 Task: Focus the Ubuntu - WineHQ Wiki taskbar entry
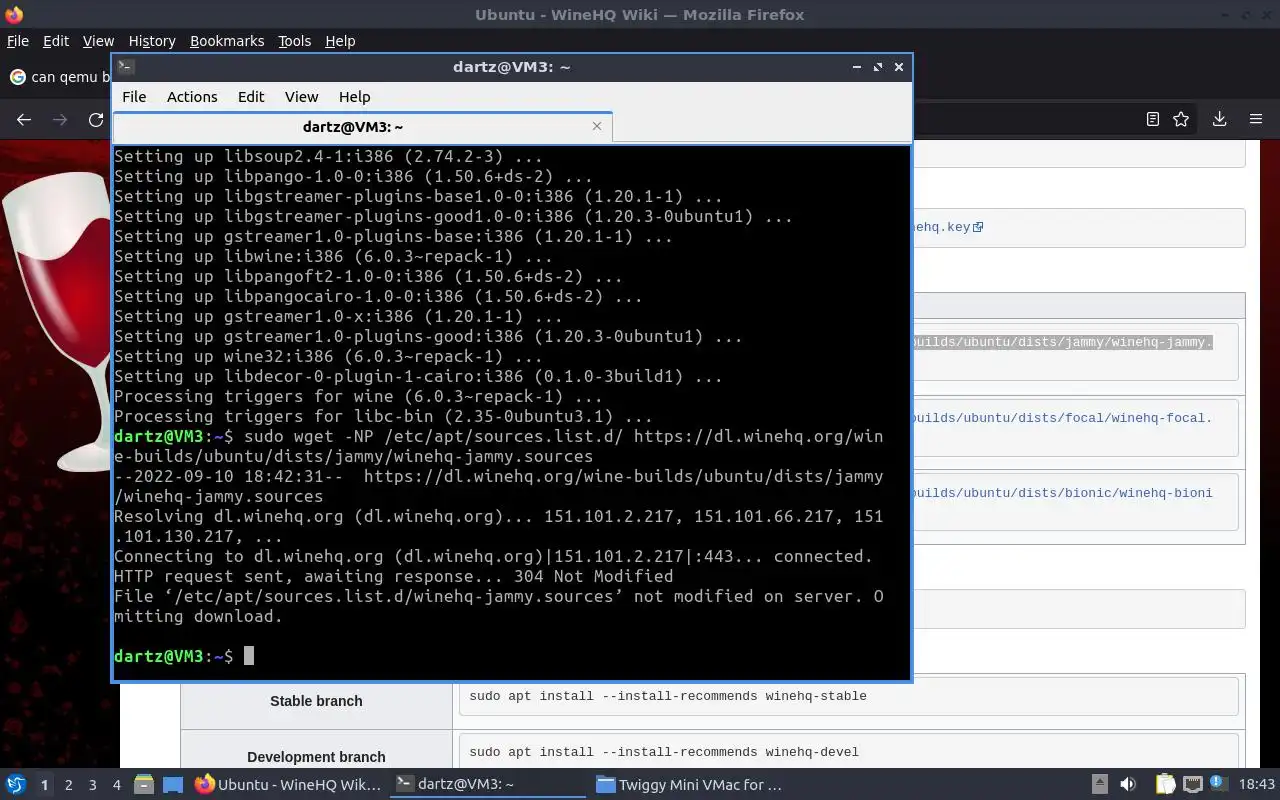pyautogui.click(x=288, y=785)
